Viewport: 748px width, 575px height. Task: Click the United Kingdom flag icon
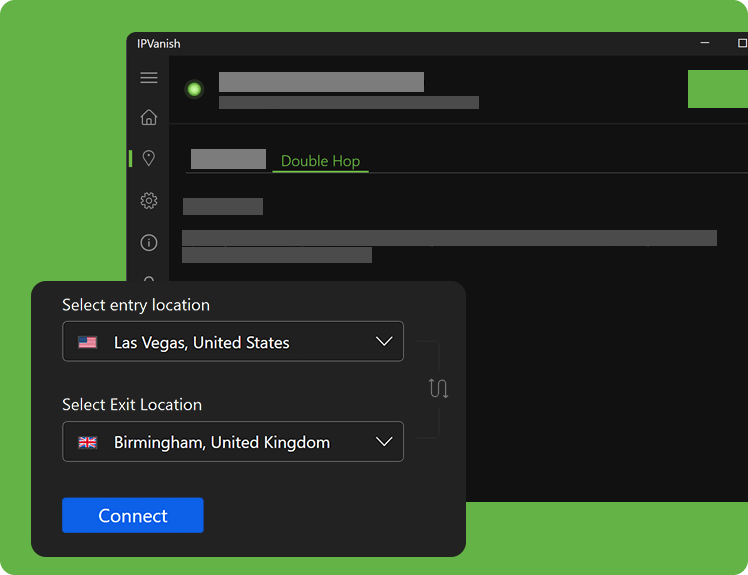coord(88,442)
